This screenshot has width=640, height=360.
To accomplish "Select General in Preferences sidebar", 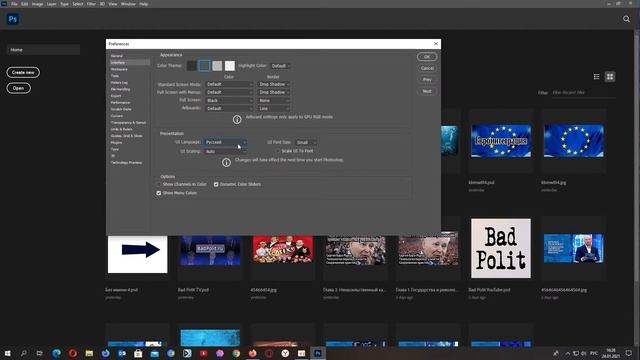I will coord(117,56).
